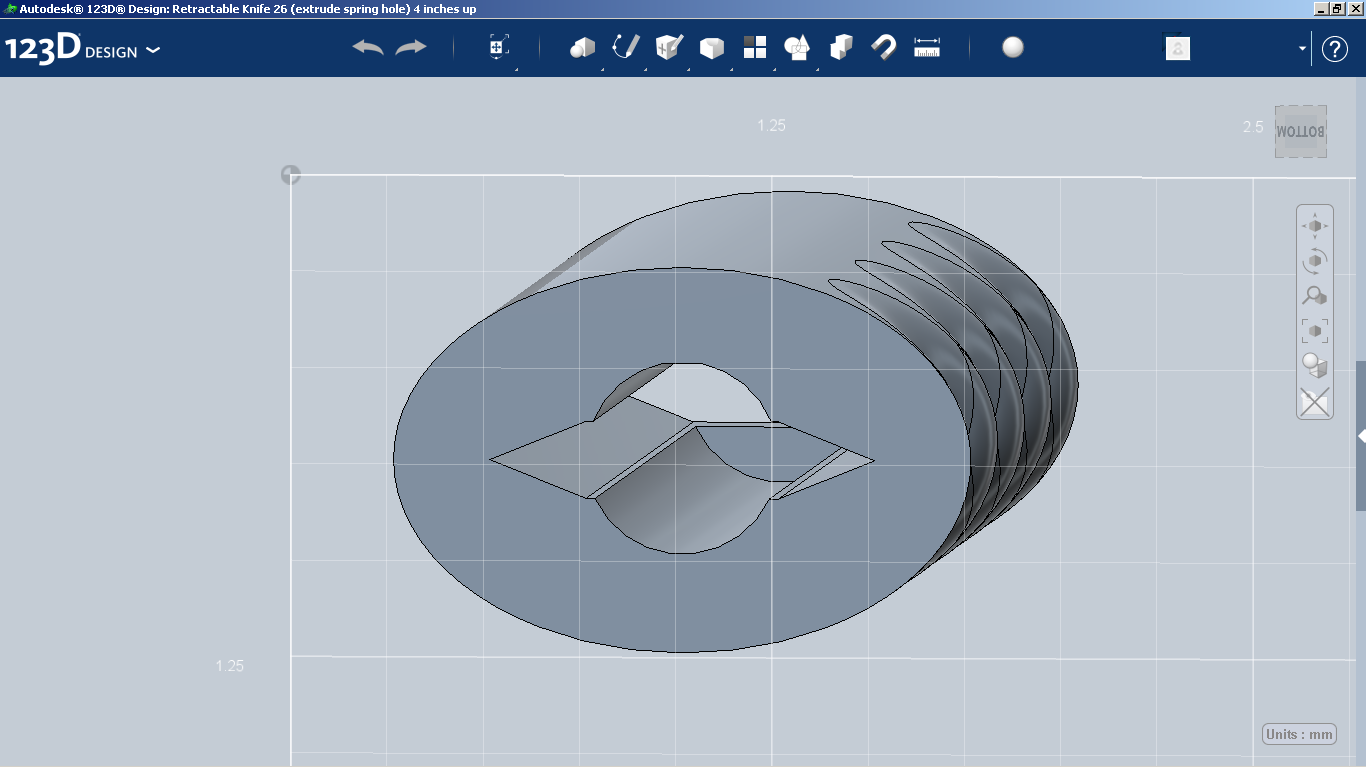Toggle visibility with the hide/show tool
Screen dimensions: 1366x768
click(1177, 47)
